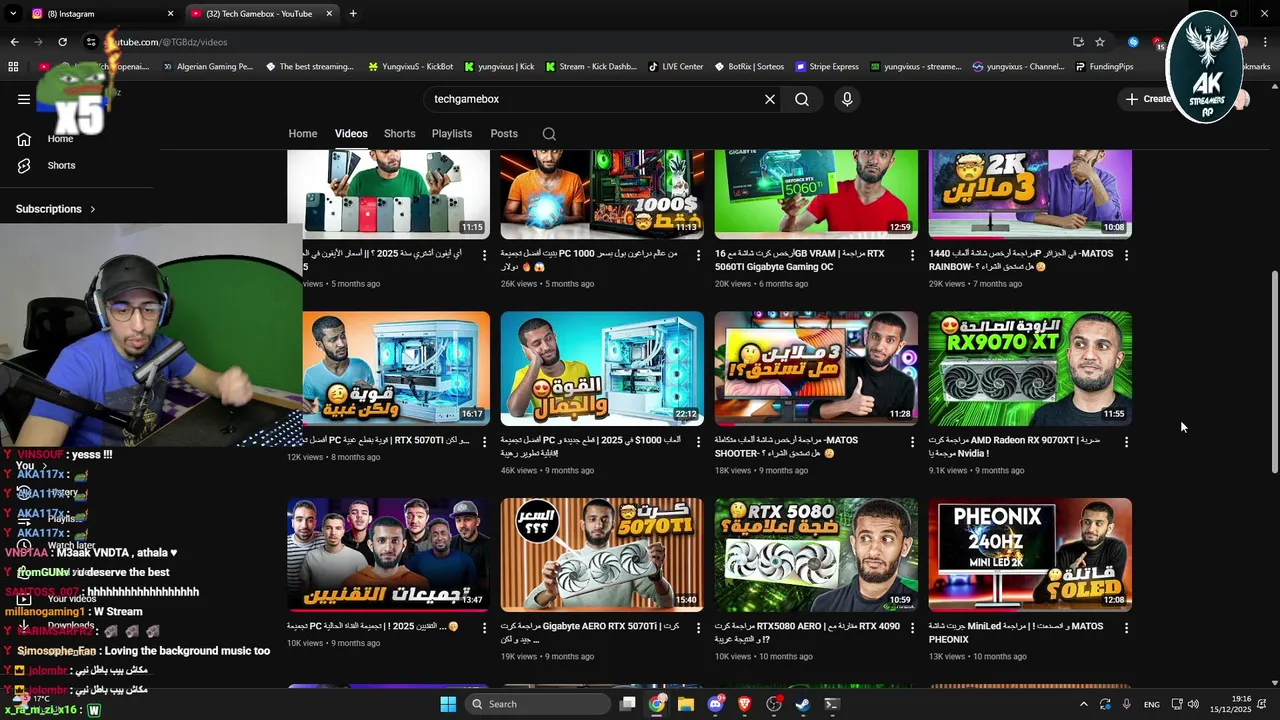Open options menu for RTX5080 AERO video
The height and width of the screenshot is (720, 1280).
coord(912,628)
